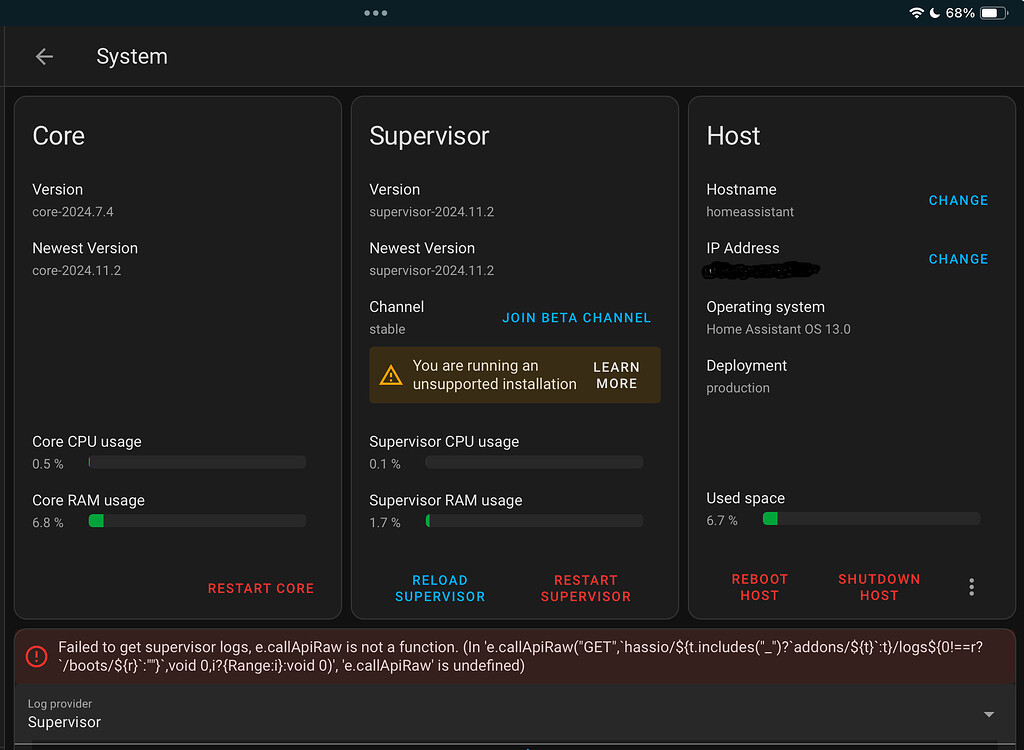This screenshot has height=750, width=1024.
Task: Click the 'You are running an unsupported installation' text
Action: [494, 375]
